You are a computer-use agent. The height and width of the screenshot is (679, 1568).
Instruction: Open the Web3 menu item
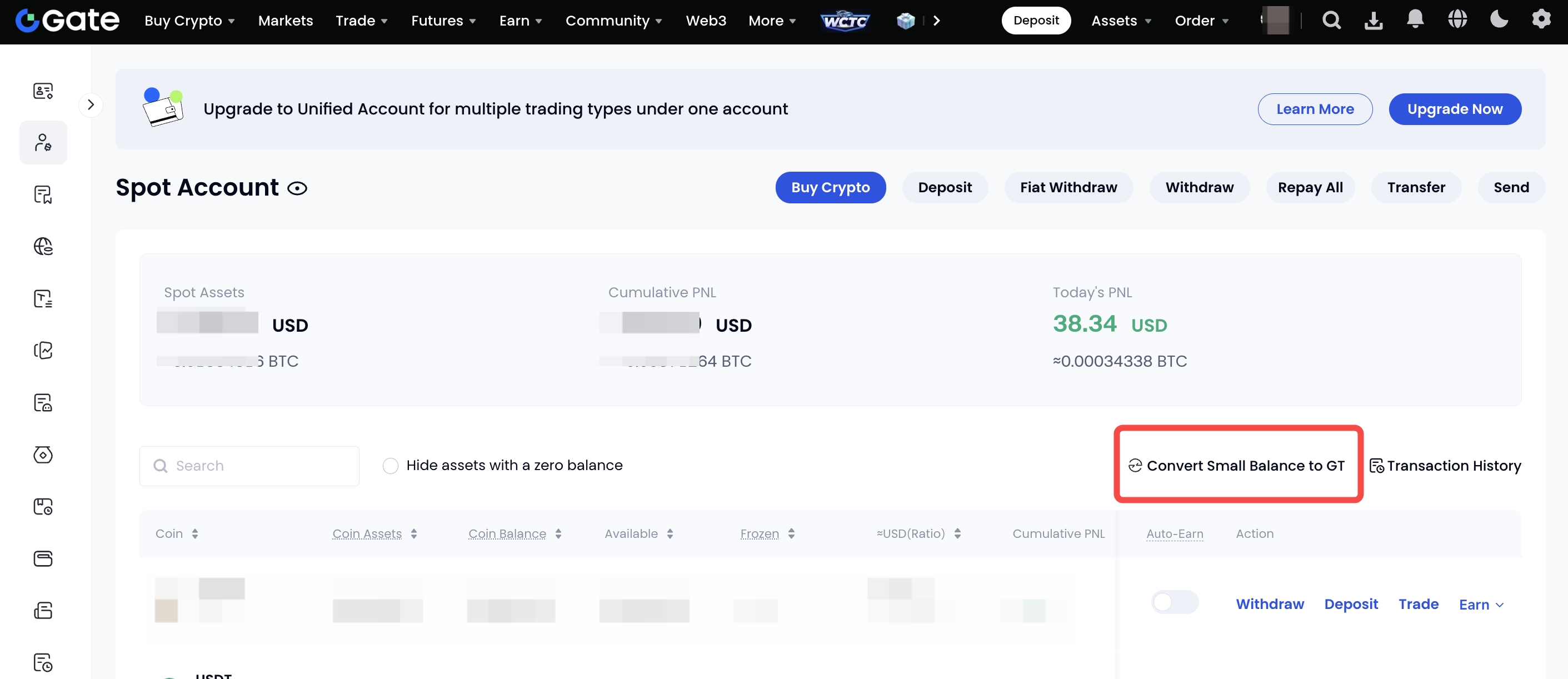coord(706,21)
